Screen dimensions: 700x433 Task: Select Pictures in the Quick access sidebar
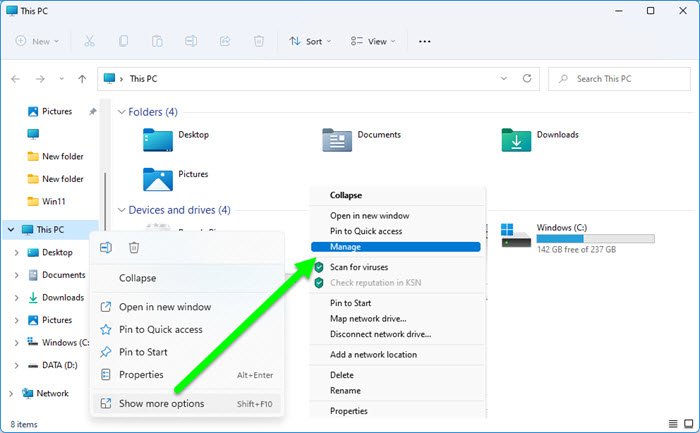50,112
